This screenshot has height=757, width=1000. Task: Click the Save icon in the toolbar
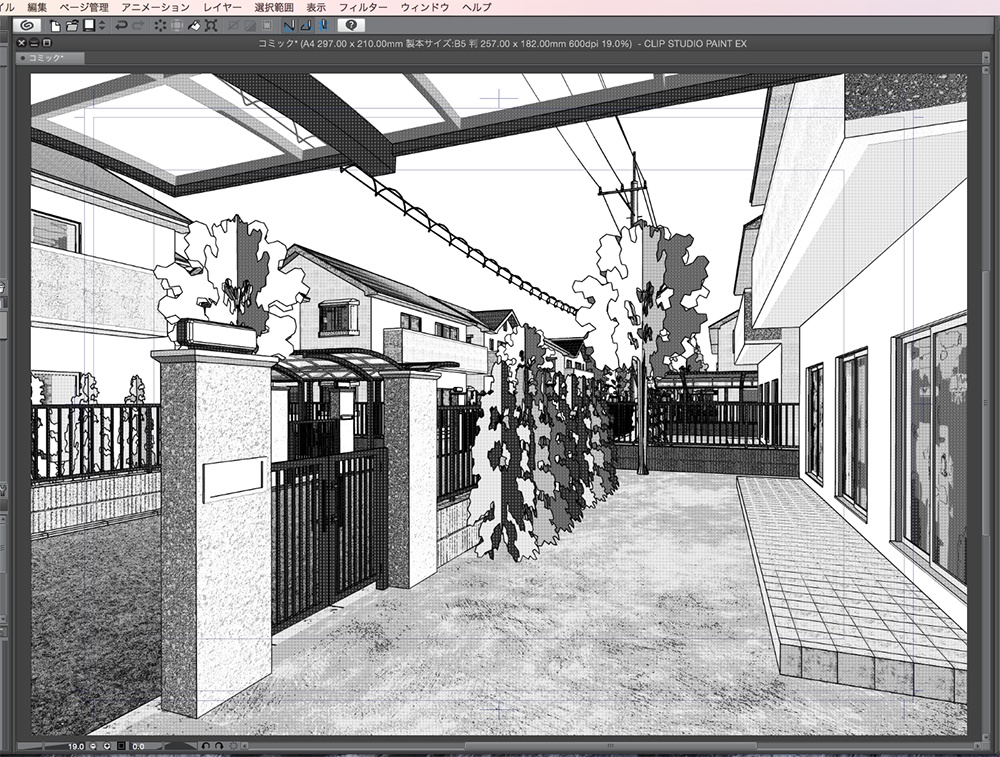(88, 26)
